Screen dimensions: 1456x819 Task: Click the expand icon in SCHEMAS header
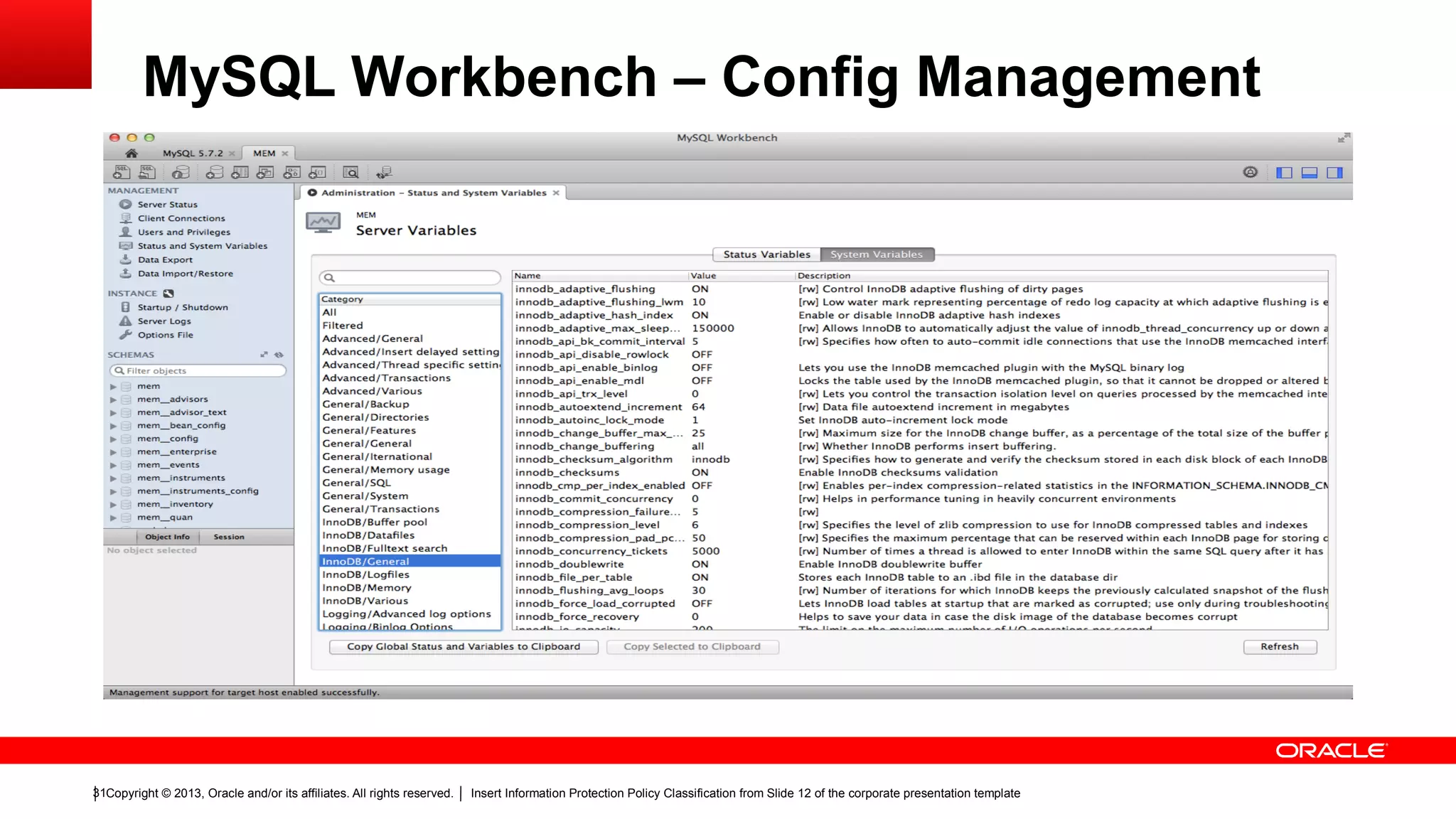click(x=264, y=354)
